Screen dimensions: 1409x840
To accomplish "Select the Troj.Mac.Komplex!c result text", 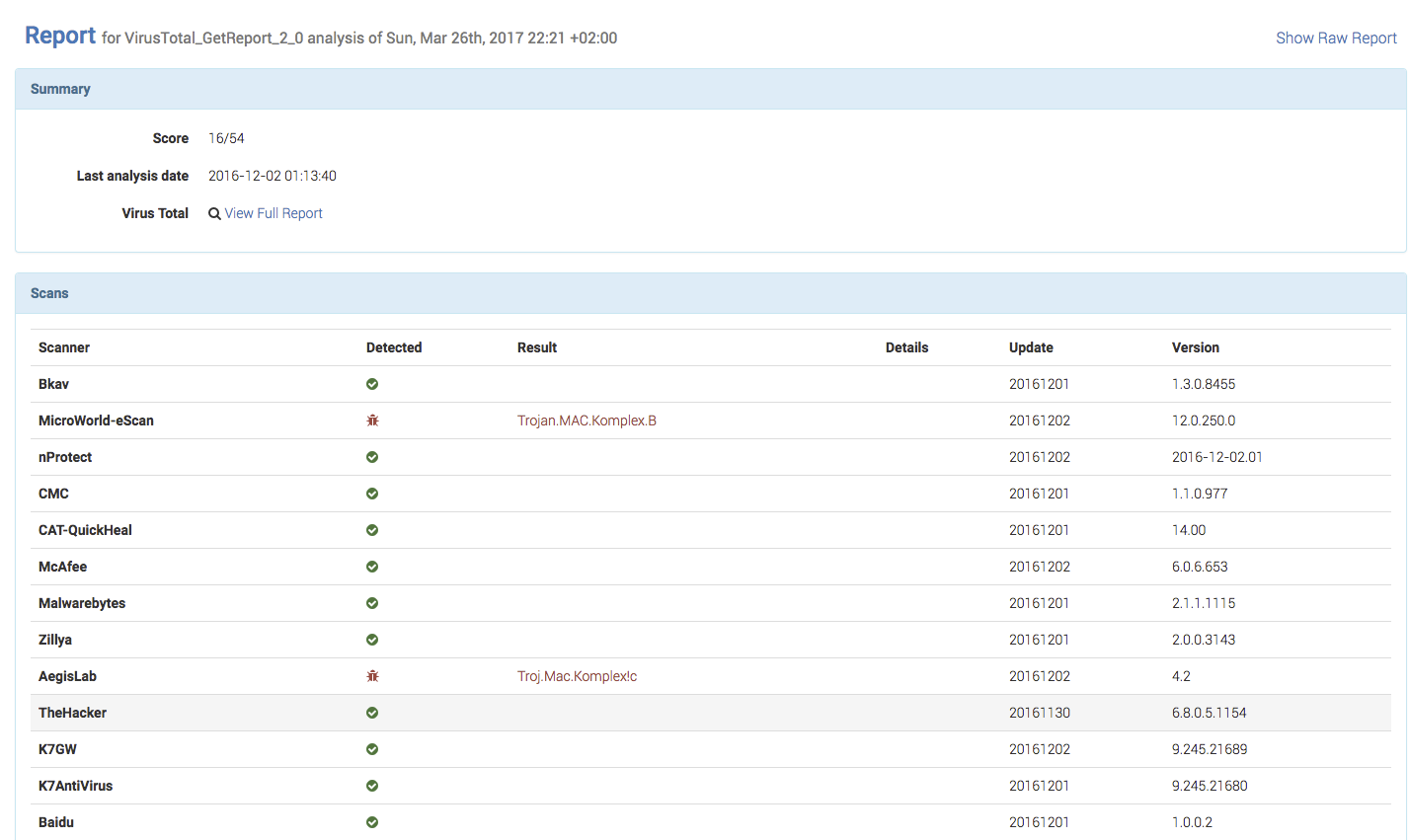I will point(577,676).
